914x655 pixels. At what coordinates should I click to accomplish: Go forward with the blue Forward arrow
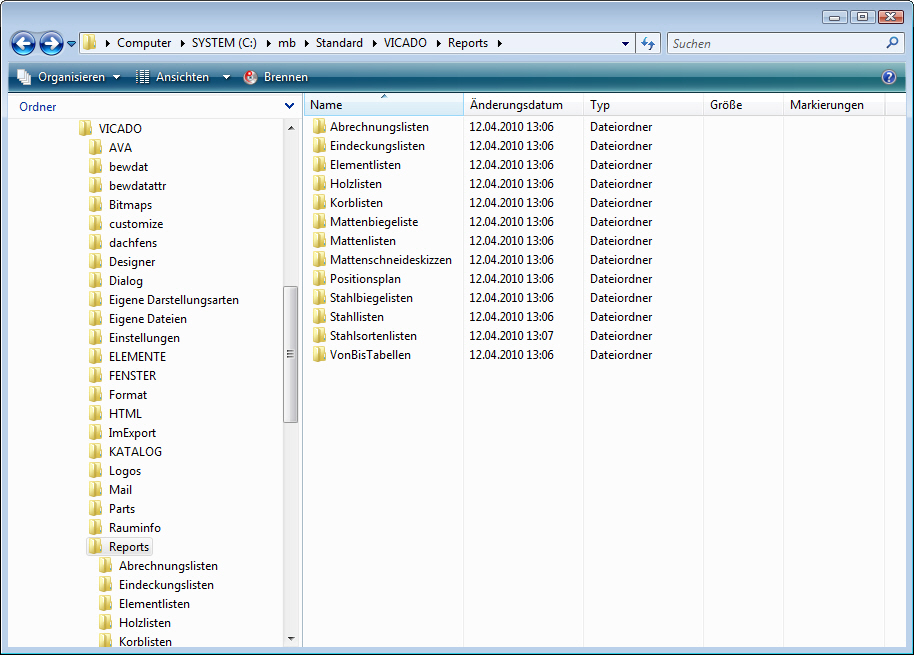(x=51, y=43)
